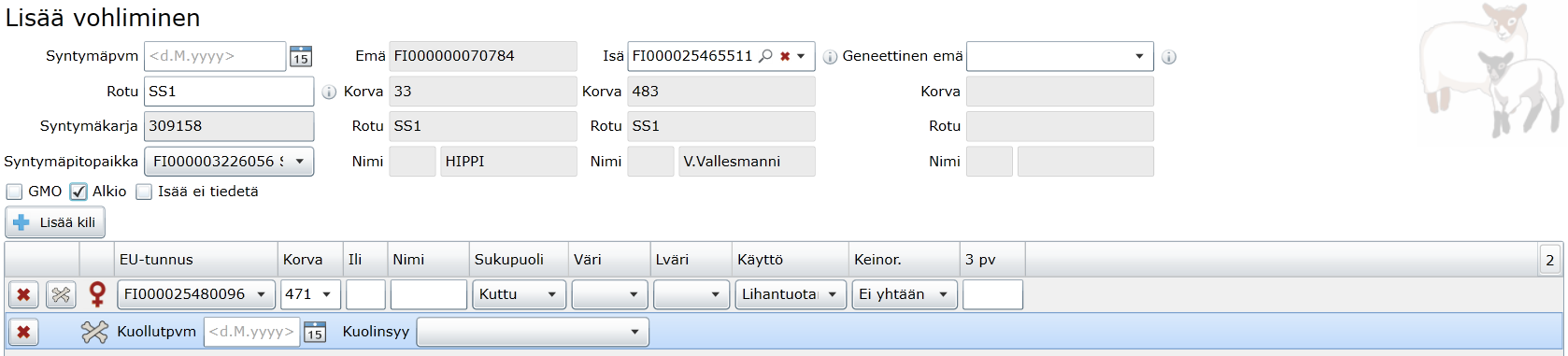This screenshot has height=356, width=1568.
Task: Click the Keinor. column header
Action: tap(904, 260)
